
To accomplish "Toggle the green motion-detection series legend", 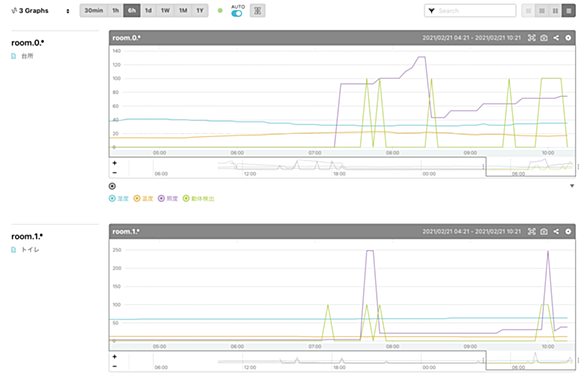I will tap(198, 198).
